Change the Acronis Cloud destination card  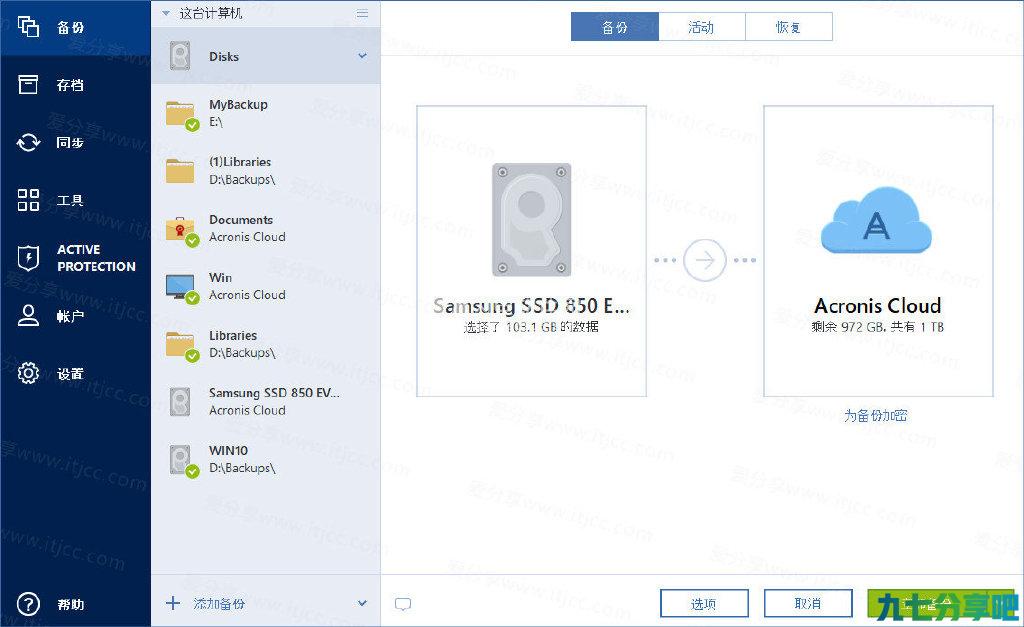(x=878, y=251)
